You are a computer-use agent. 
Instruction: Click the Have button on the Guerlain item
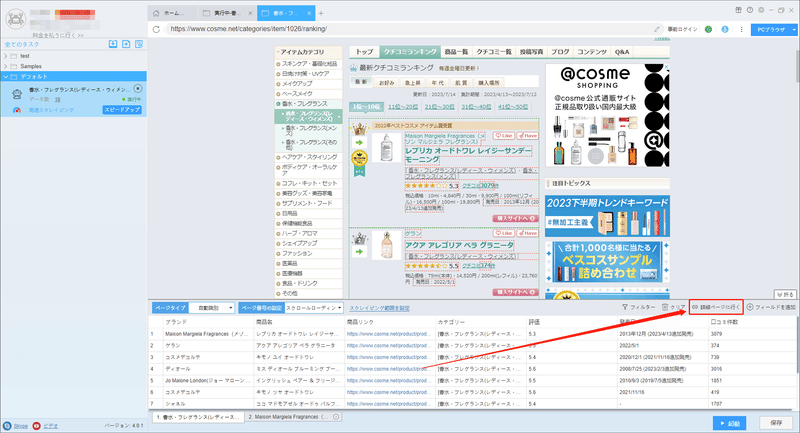[528, 233]
